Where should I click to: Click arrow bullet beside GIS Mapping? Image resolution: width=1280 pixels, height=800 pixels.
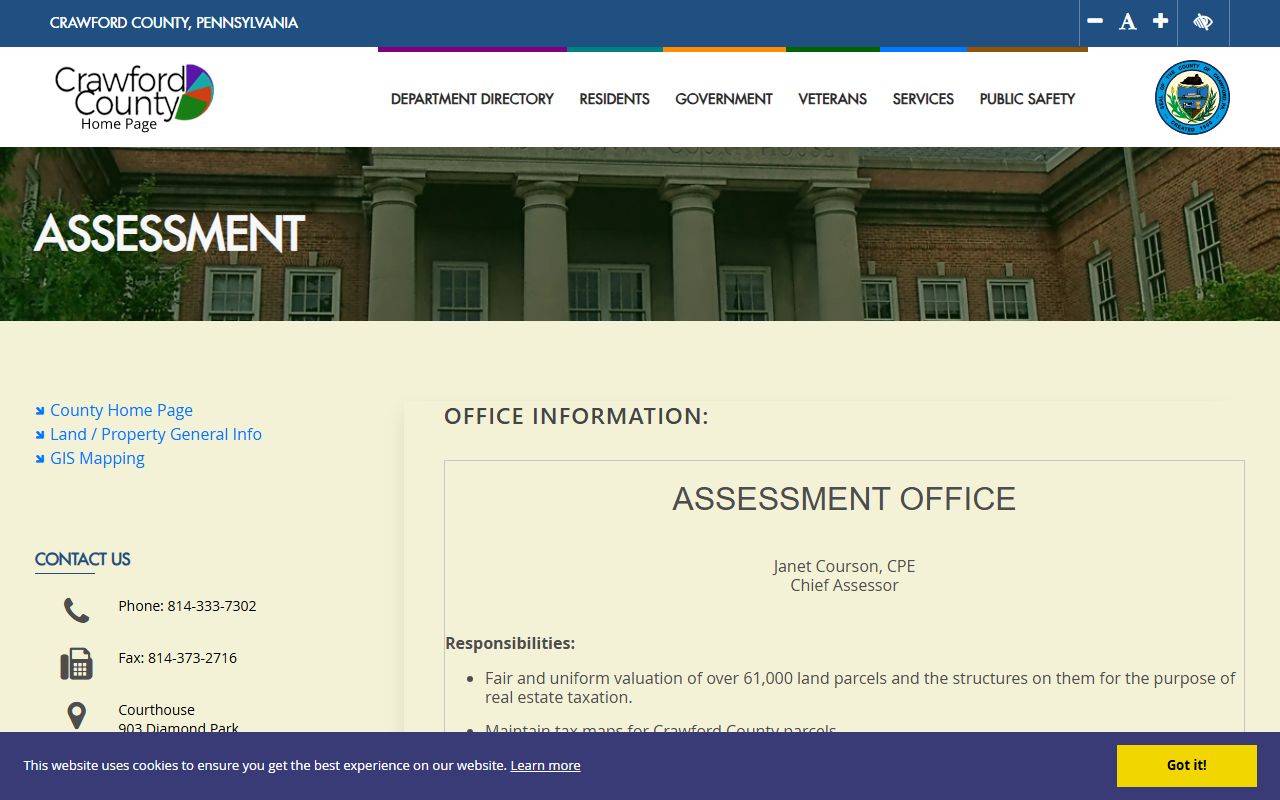click(x=40, y=458)
